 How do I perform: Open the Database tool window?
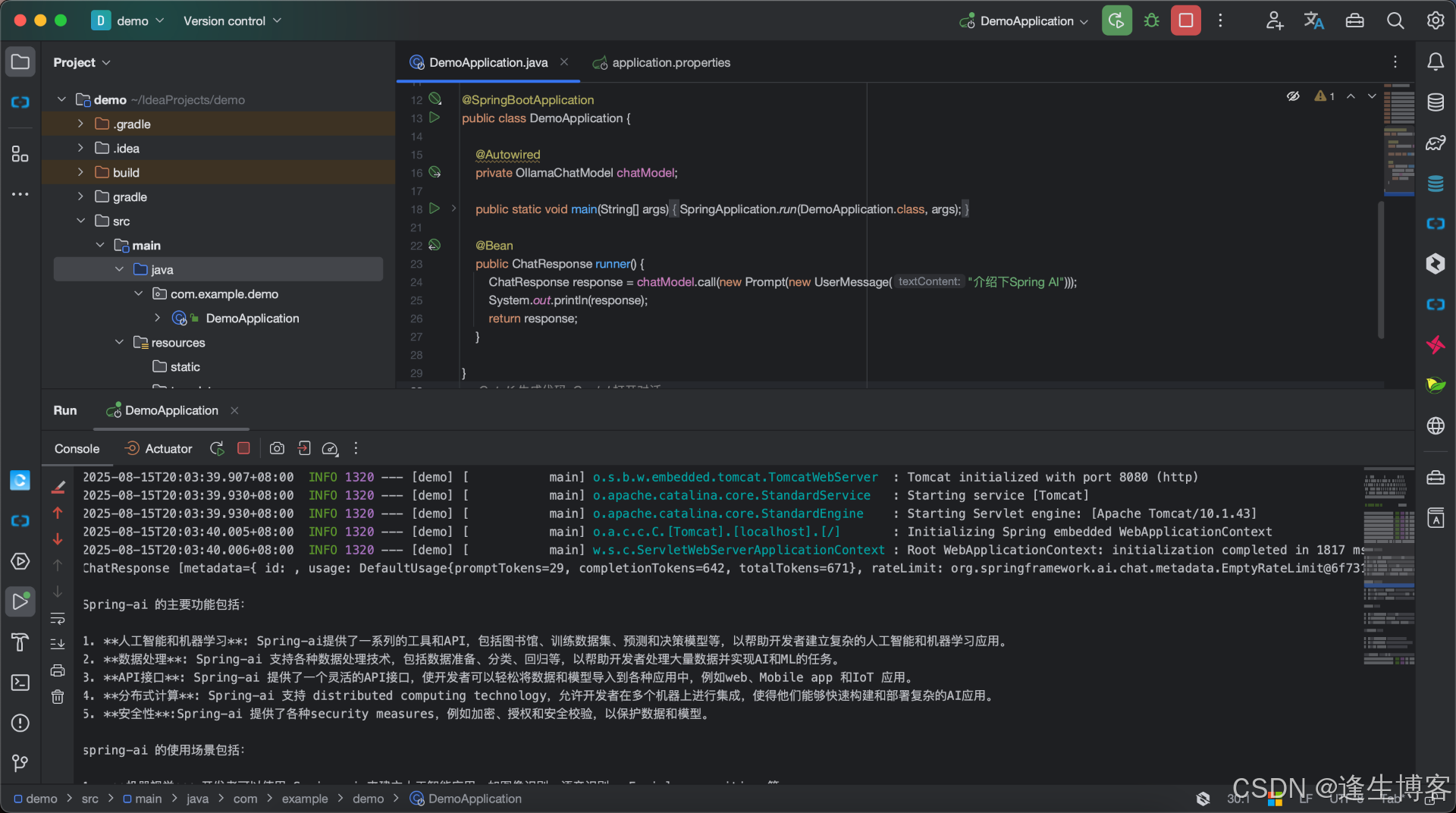(x=1436, y=102)
